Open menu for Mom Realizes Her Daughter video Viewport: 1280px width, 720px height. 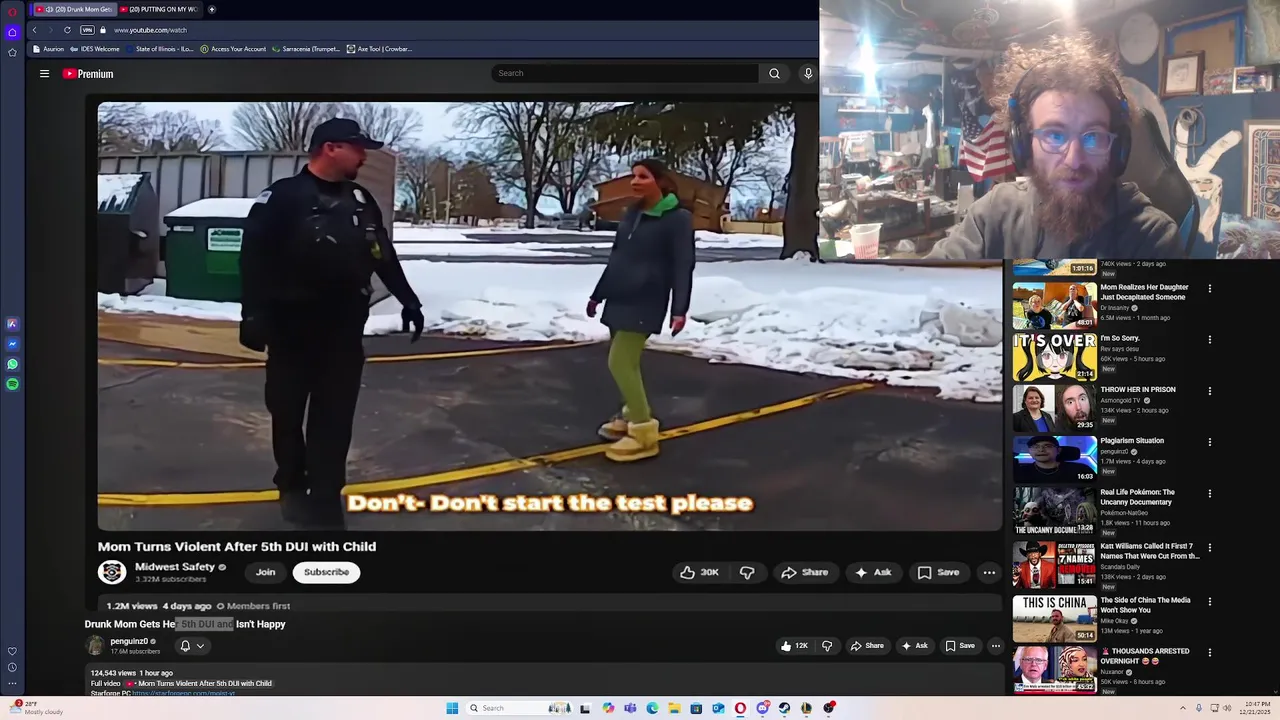[1209, 288]
